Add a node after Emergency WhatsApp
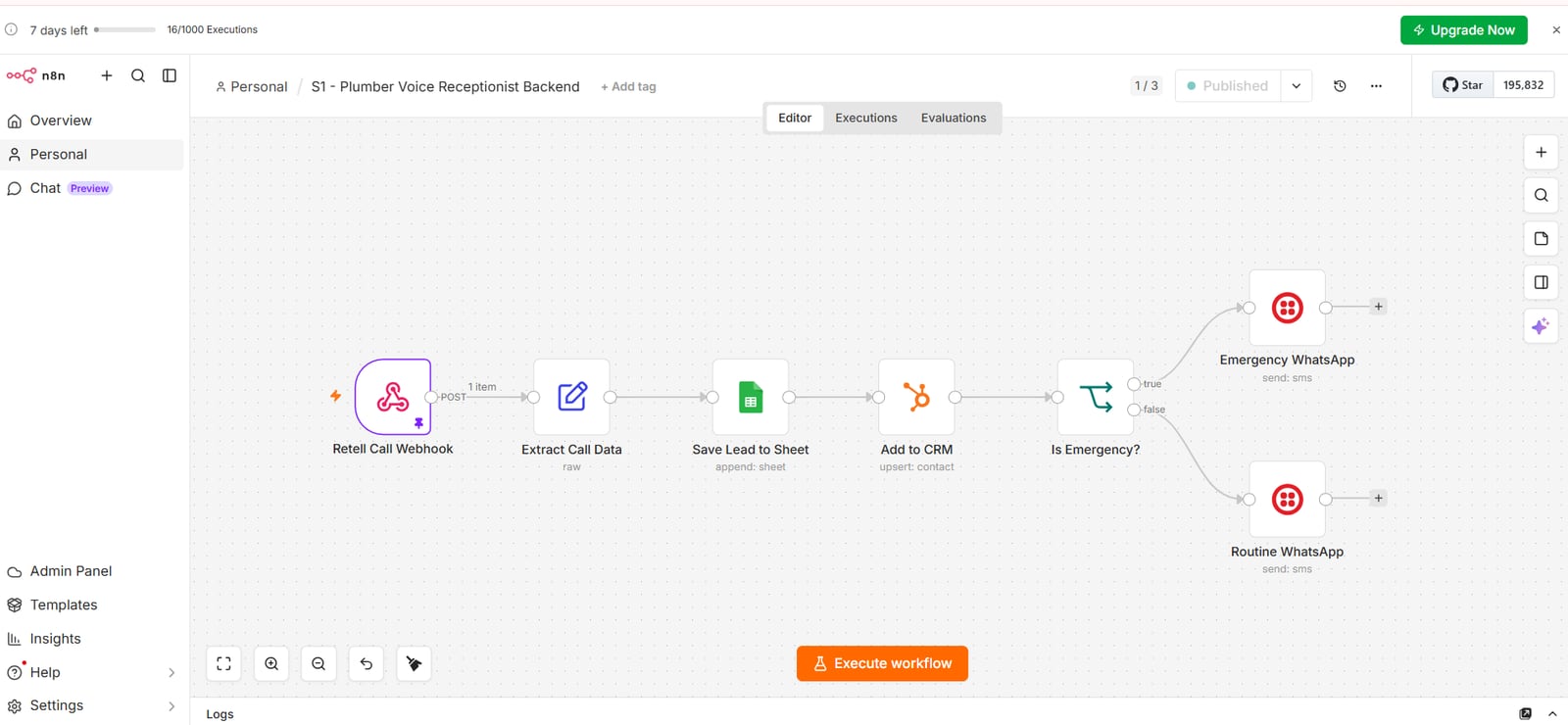 pyautogui.click(x=1378, y=307)
